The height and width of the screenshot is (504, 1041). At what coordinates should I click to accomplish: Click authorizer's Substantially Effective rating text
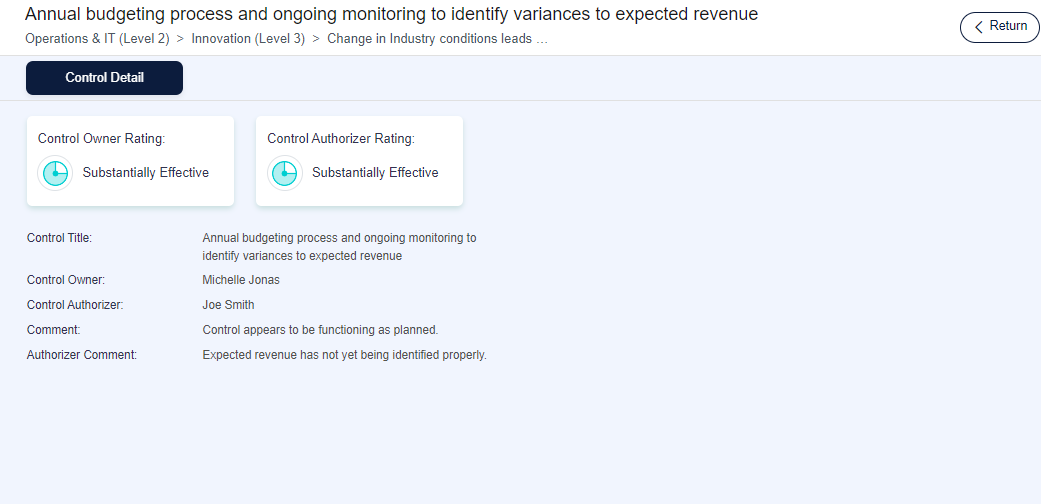click(x=375, y=173)
